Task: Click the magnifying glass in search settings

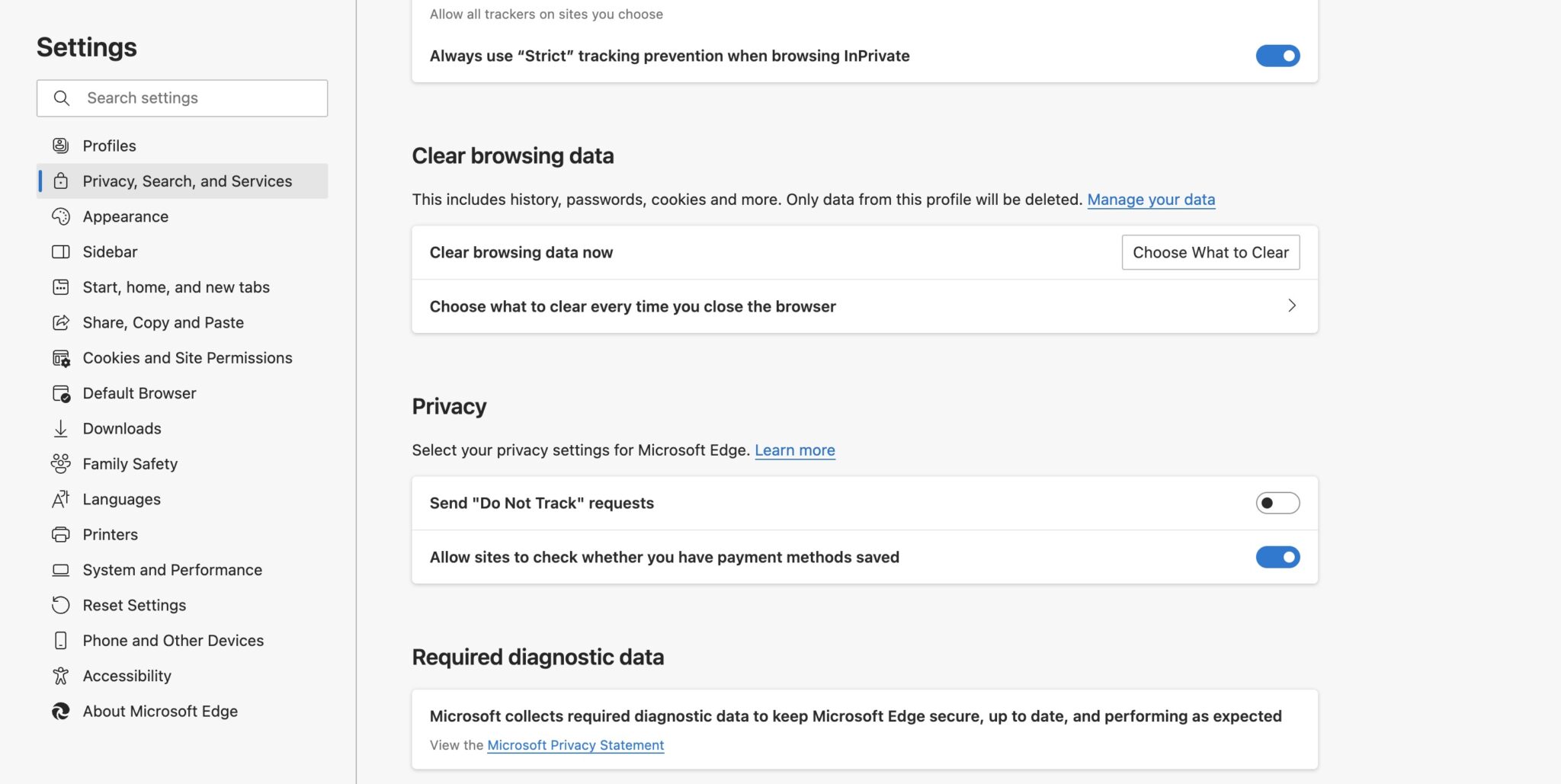Action: pyautogui.click(x=61, y=98)
